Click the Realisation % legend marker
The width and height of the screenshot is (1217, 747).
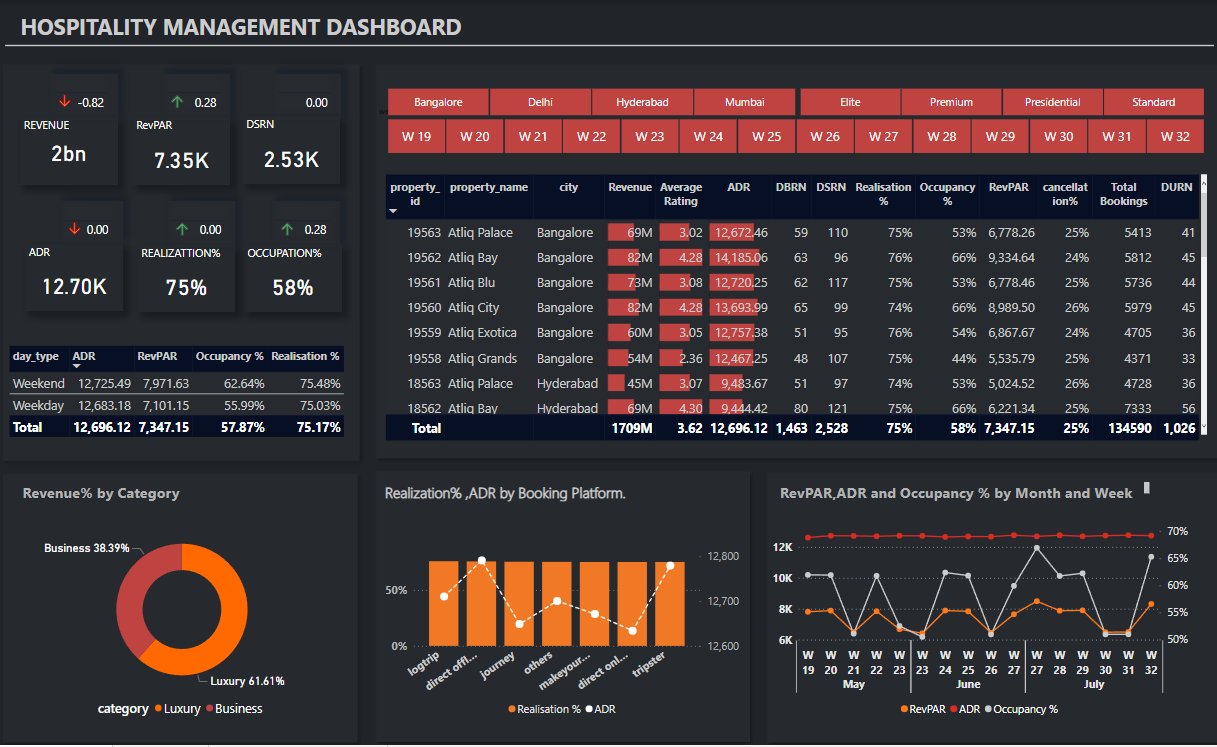pyautogui.click(x=513, y=709)
